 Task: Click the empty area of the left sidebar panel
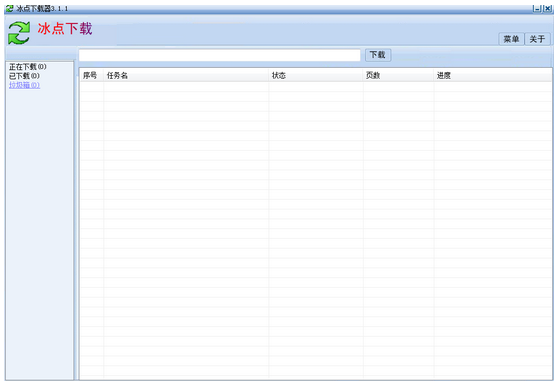[39, 232]
